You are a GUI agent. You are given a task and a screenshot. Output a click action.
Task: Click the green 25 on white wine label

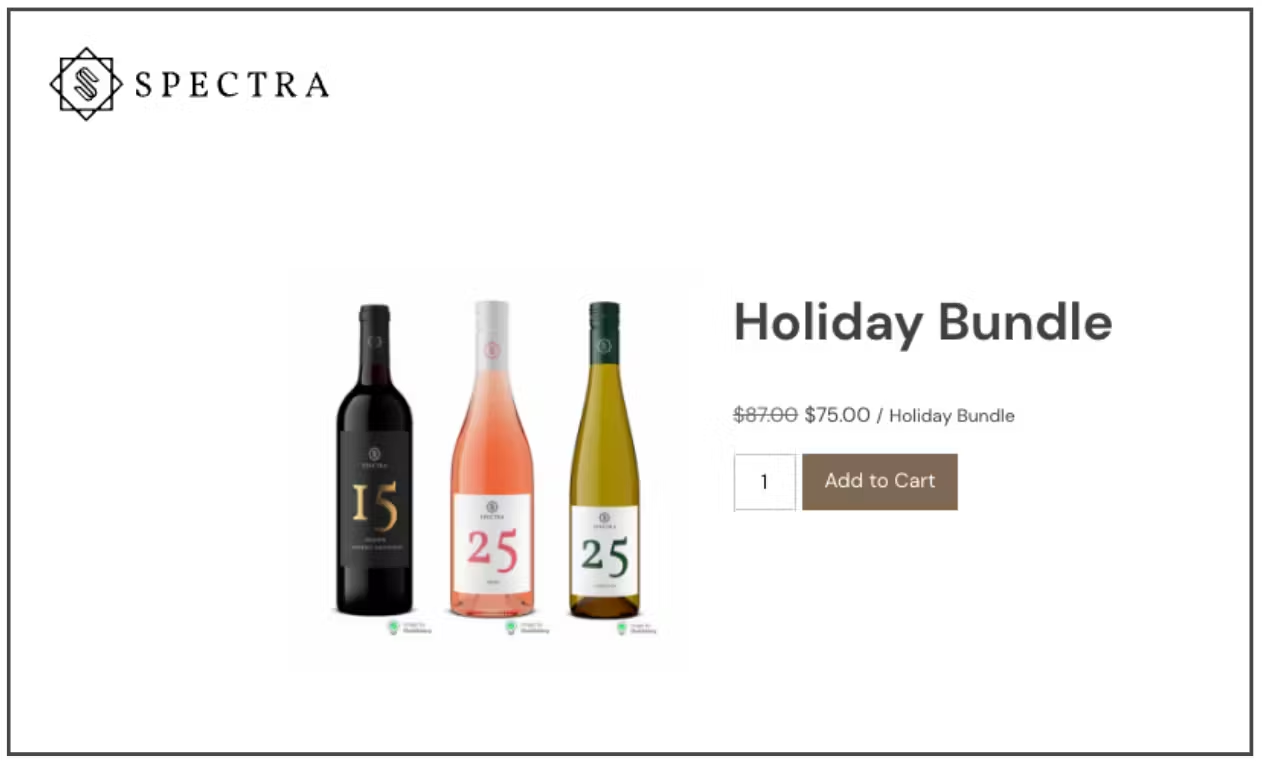point(605,556)
